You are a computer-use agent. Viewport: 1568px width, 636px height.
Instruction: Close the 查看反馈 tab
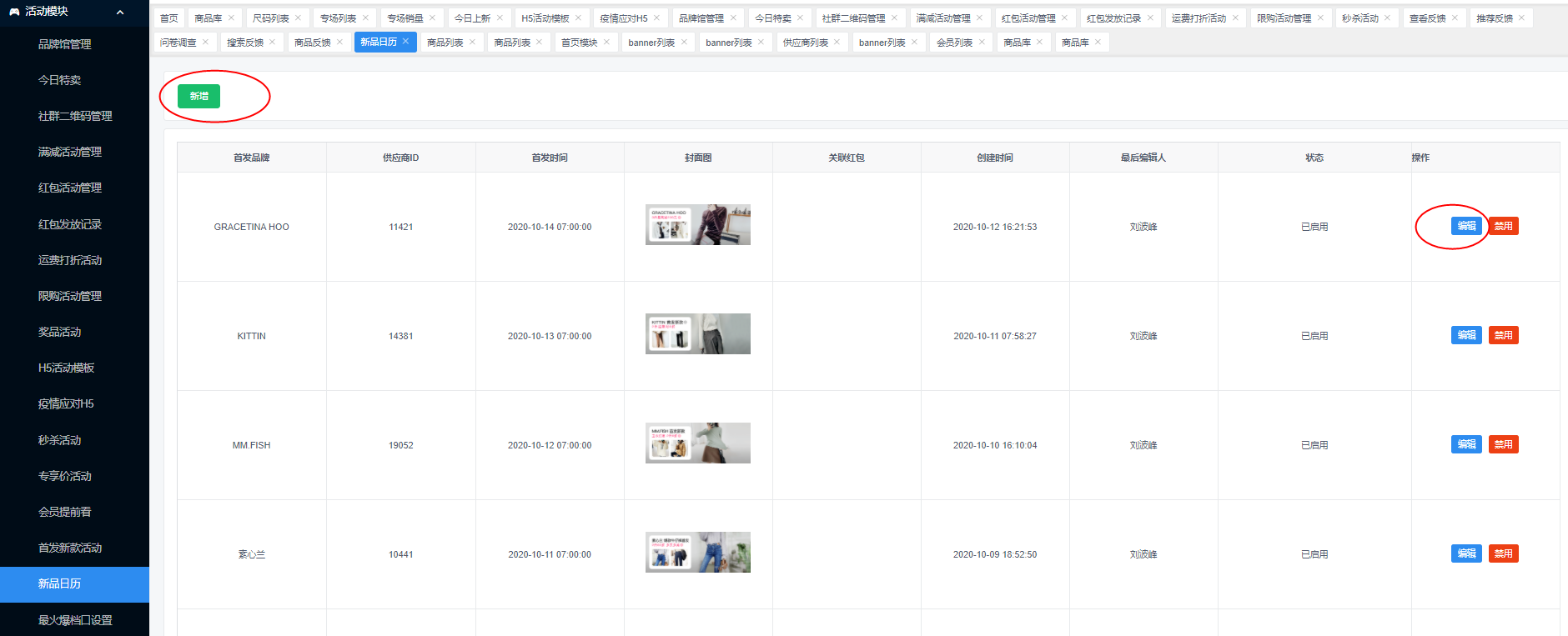pyautogui.click(x=1455, y=18)
